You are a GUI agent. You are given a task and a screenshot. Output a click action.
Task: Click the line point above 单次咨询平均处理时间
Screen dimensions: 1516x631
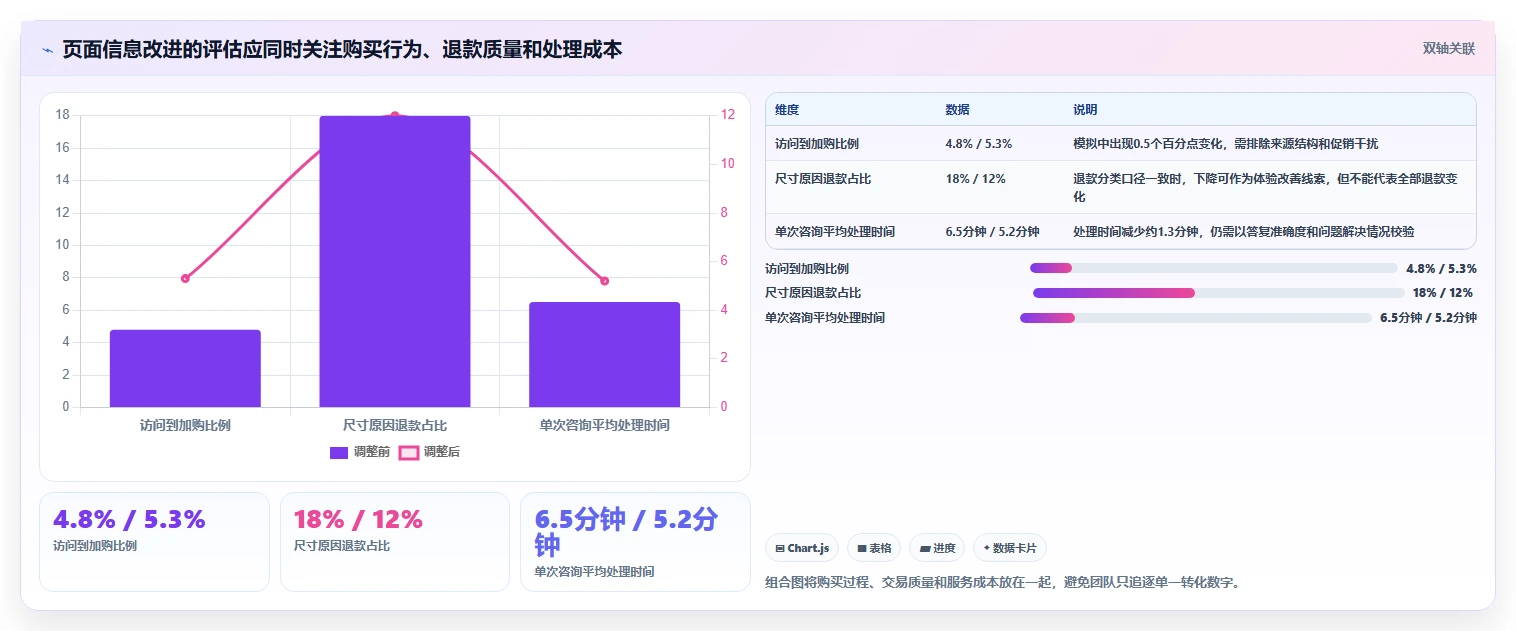tap(604, 281)
